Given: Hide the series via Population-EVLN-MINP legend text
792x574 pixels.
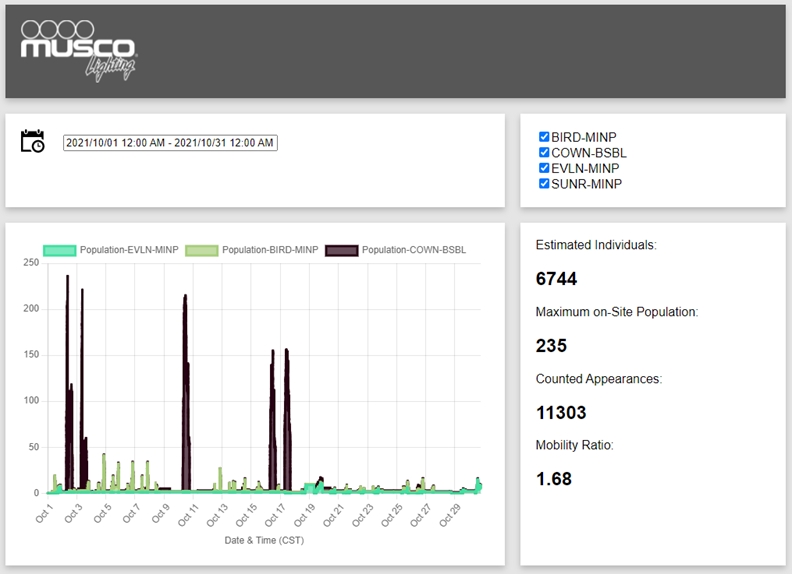Looking at the screenshot, I should pyautogui.click(x=129, y=250).
